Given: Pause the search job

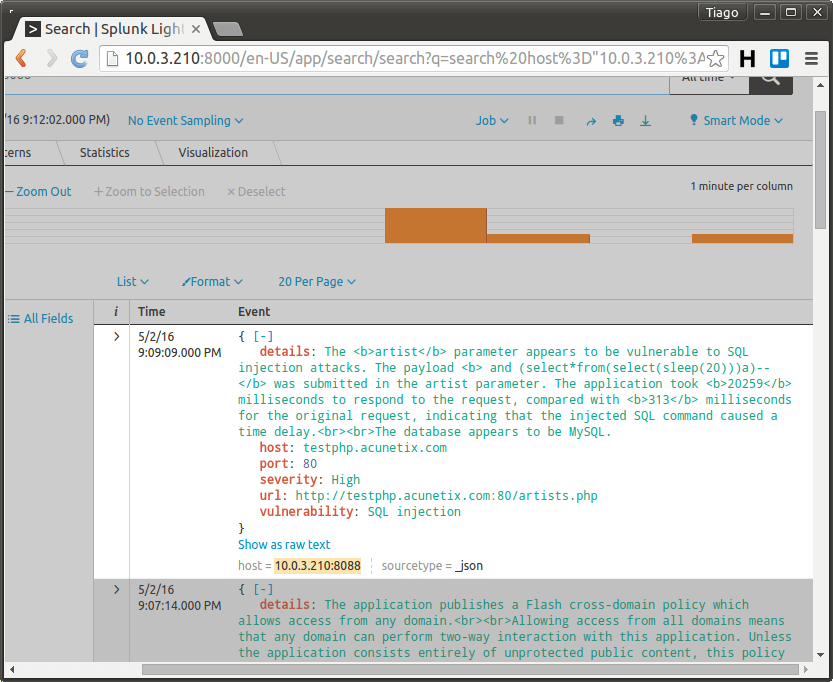Looking at the screenshot, I should click(x=532, y=121).
